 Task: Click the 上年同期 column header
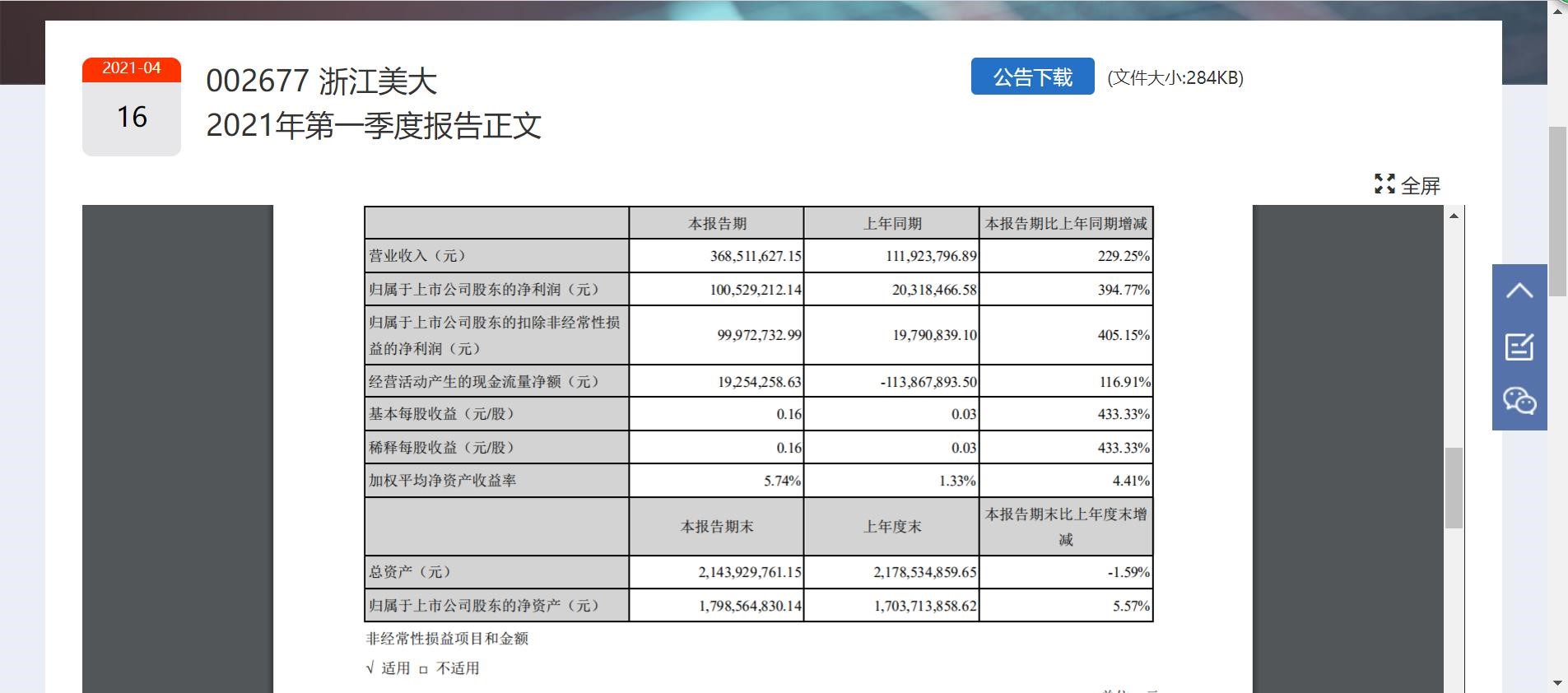[x=892, y=224]
